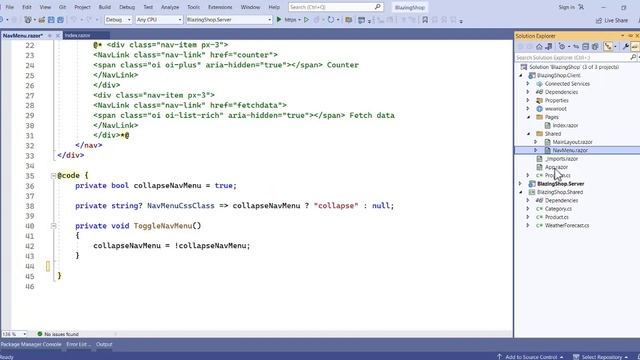
Task: Expand Dependencies under BlazingShop.Client
Action: coord(528,92)
